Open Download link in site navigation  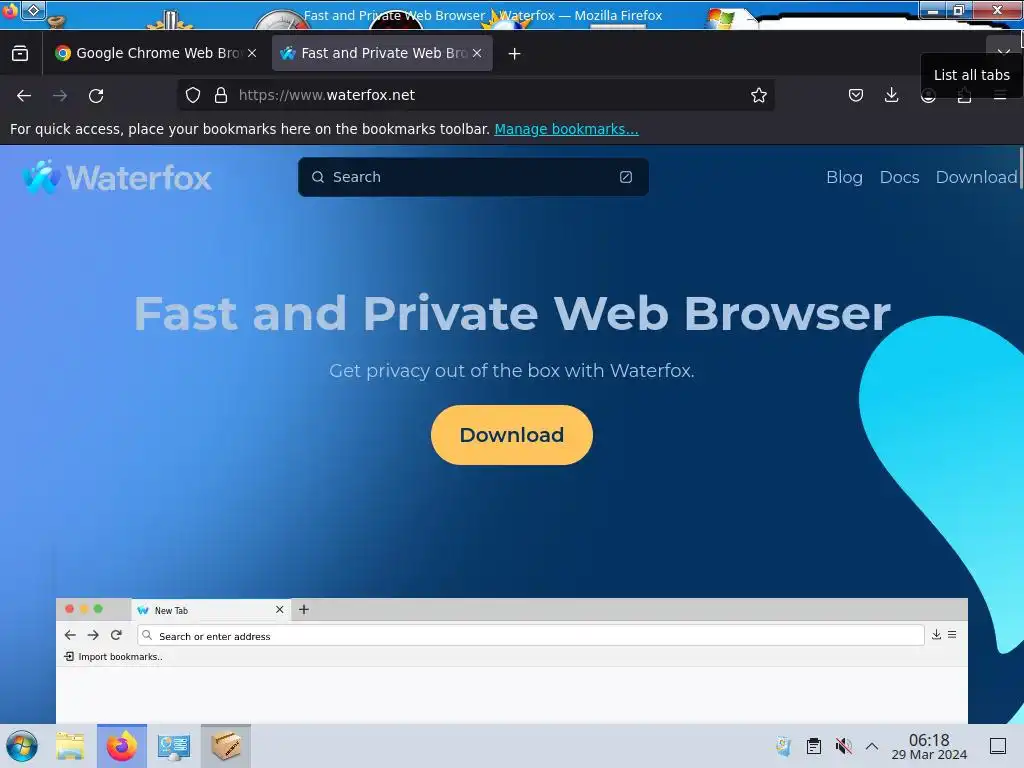[976, 177]
